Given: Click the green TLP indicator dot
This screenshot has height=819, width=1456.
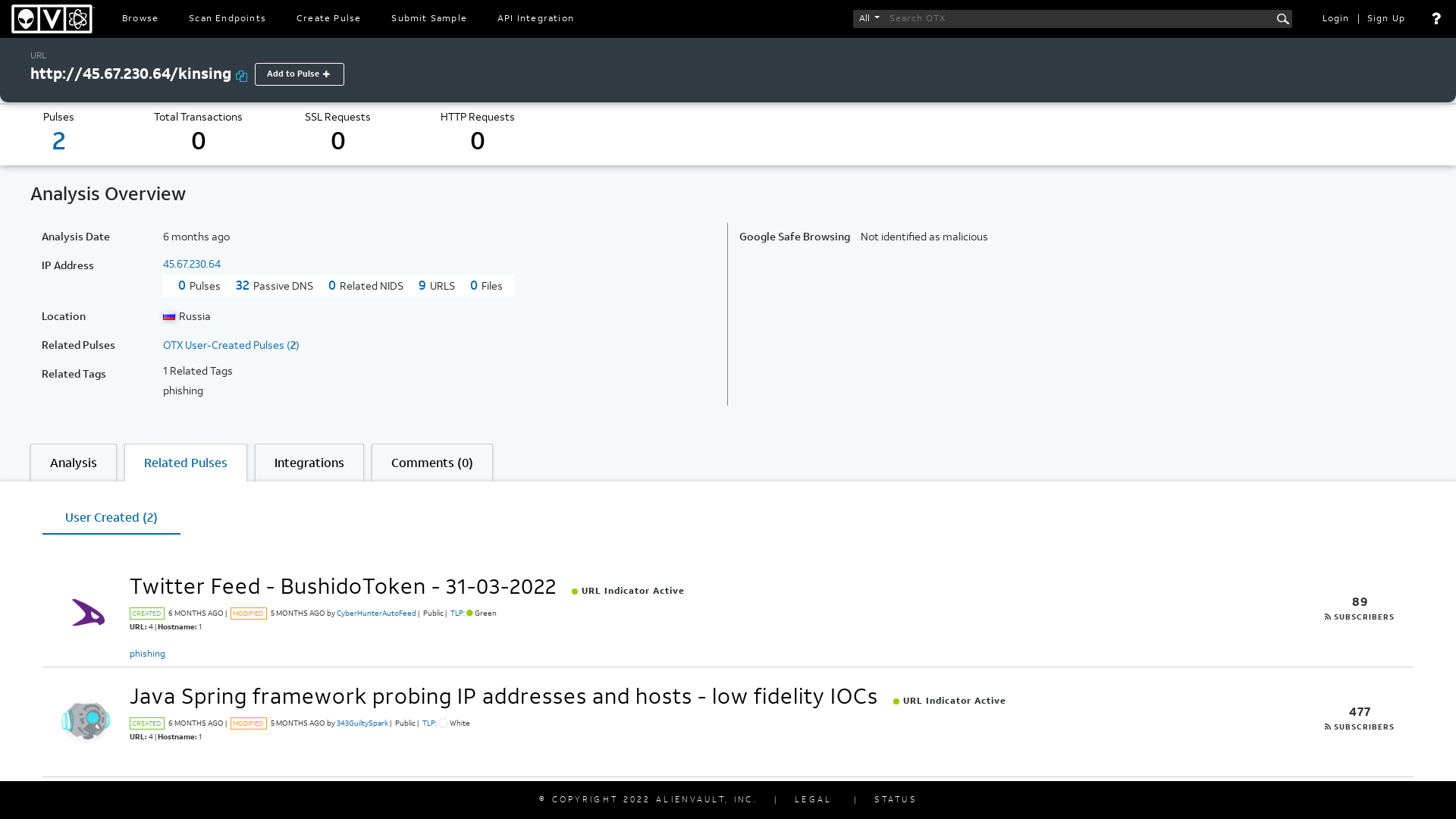Looking at the screenshot, I should click(x=469, y=613).
